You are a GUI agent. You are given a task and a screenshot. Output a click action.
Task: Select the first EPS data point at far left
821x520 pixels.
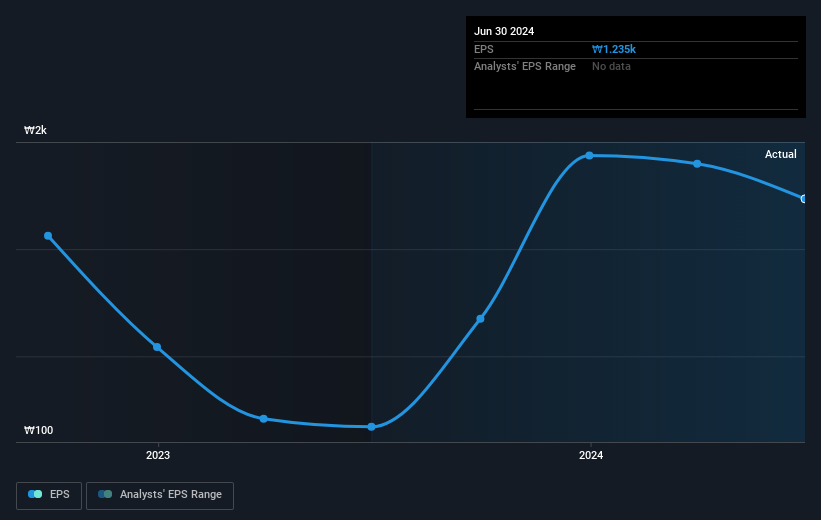48,236
